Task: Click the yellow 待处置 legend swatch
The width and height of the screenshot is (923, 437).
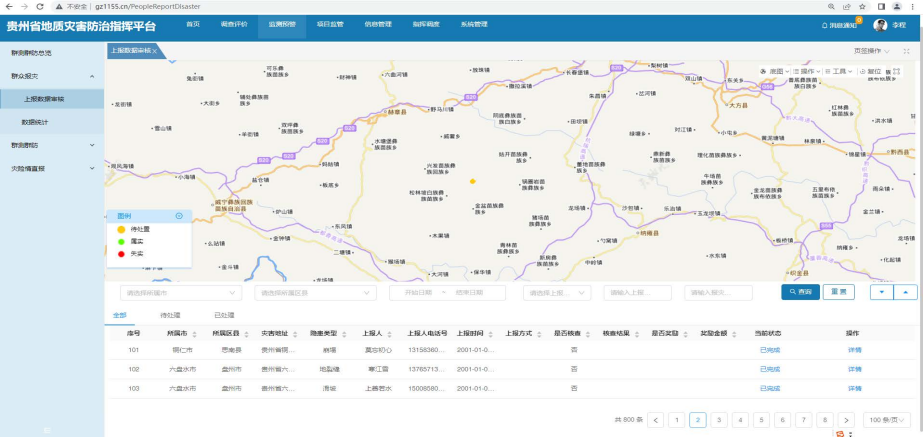Action: 121,229
